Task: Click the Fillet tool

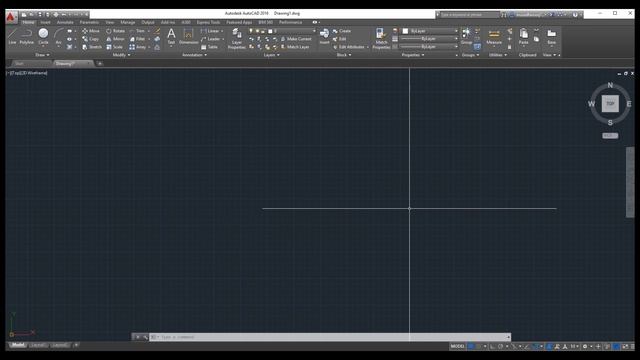Action: pyautogui.click(x=138, y=39)
